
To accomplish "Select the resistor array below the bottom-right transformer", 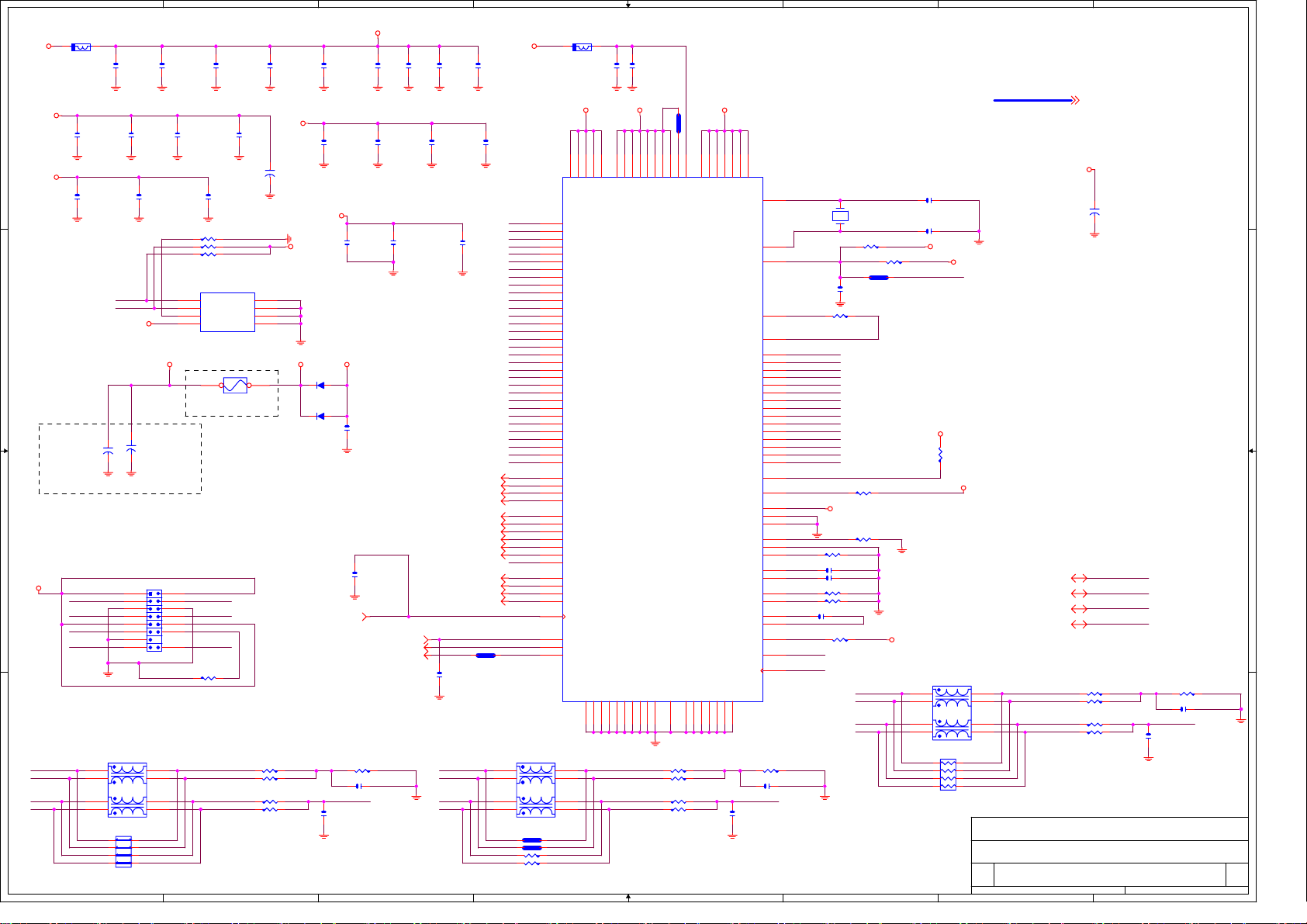I will tap(948, 774).
